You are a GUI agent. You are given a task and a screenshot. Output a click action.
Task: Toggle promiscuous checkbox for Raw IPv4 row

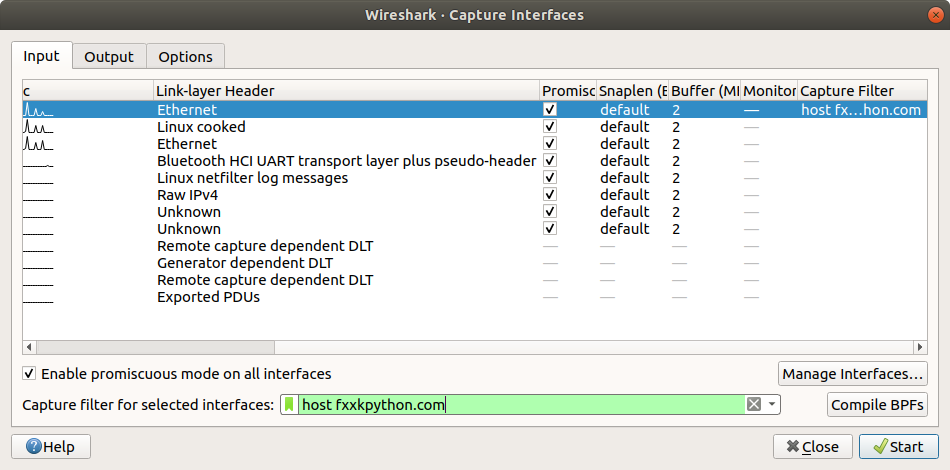point(550,194)
